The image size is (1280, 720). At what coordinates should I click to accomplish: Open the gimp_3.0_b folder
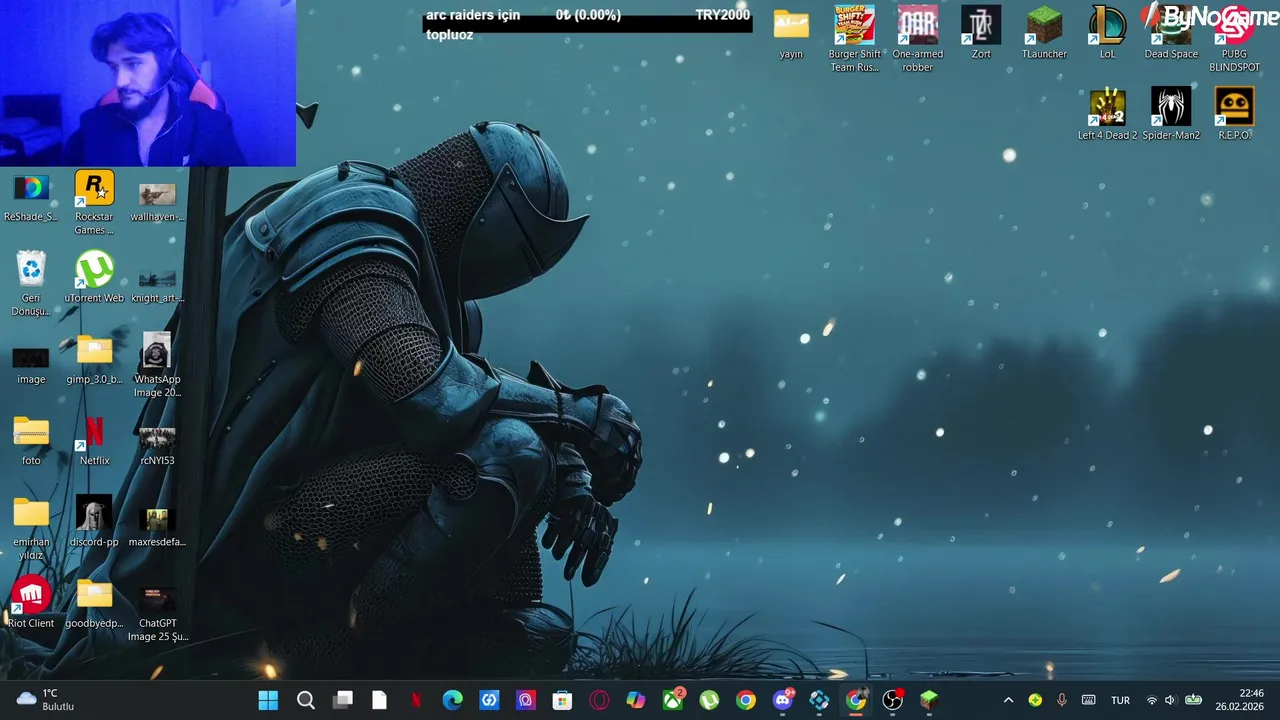pos(94,360)
